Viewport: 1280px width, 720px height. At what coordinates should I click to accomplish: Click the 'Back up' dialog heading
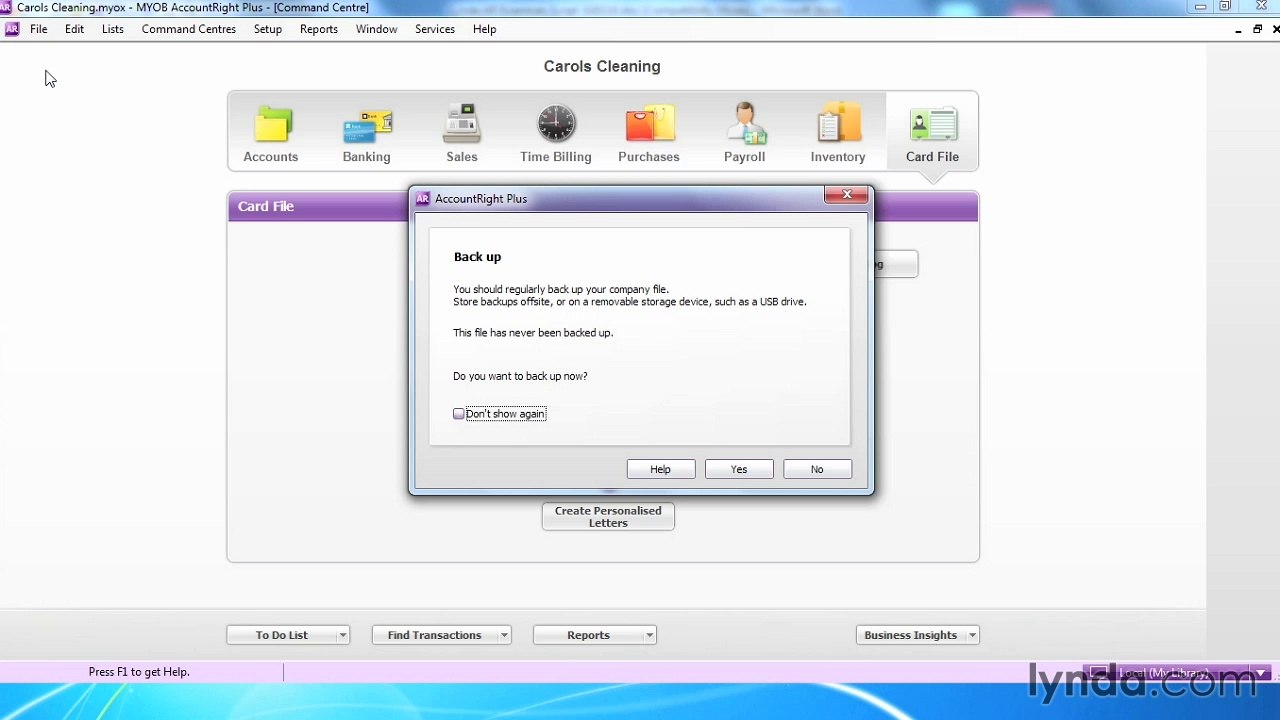point(477,257)
